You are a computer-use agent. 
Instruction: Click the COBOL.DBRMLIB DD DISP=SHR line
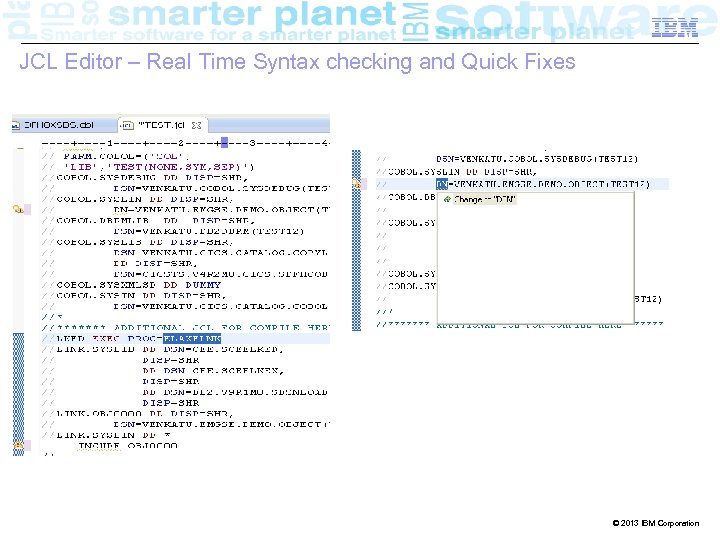146,221
